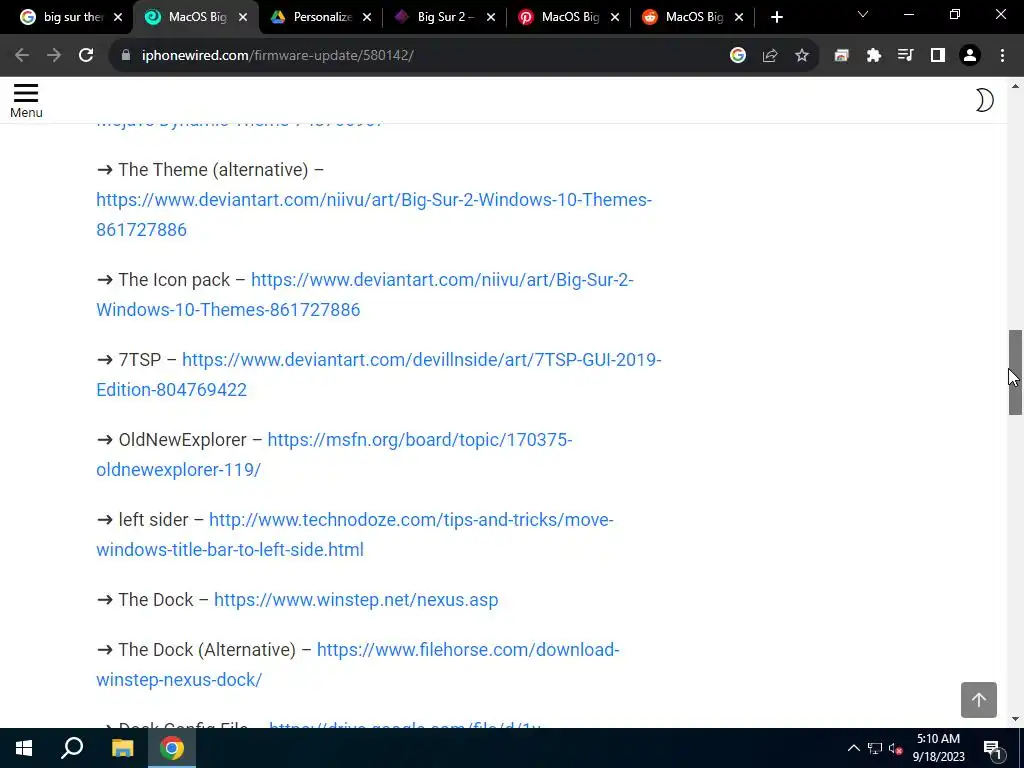Open the tab search chevron
Screen dimensions: 1024x768
tap(863, 14)
